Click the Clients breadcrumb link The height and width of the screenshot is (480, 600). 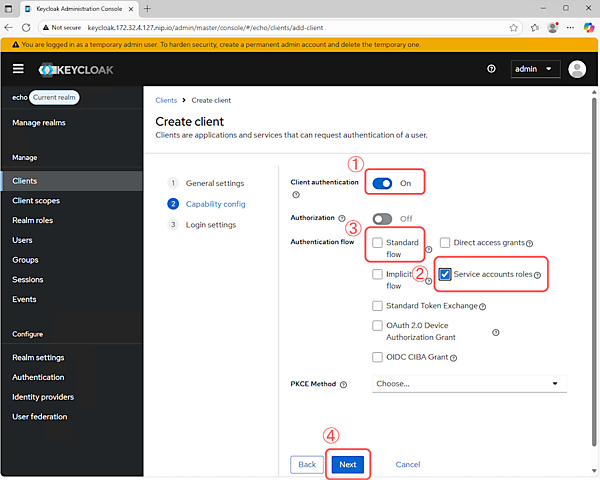point(166,101)
